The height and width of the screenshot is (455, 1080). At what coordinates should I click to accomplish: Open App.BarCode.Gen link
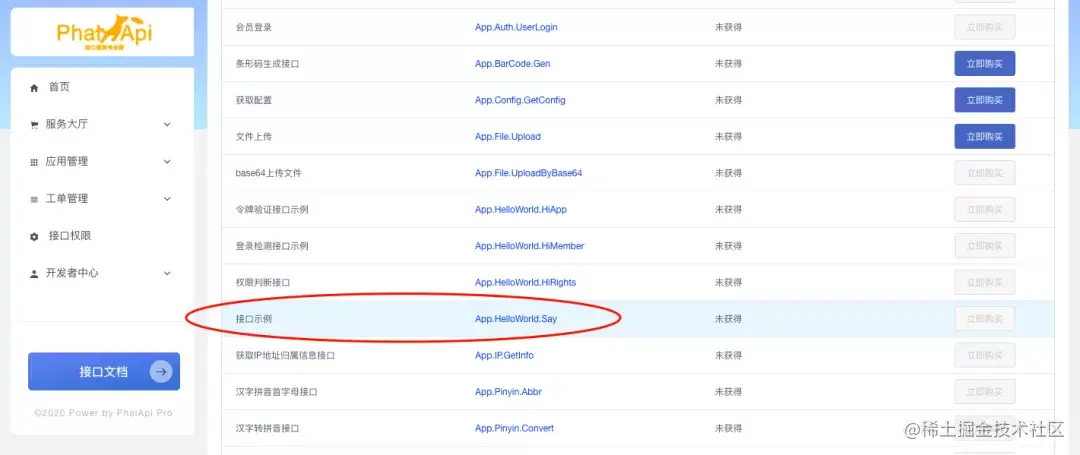512,64
